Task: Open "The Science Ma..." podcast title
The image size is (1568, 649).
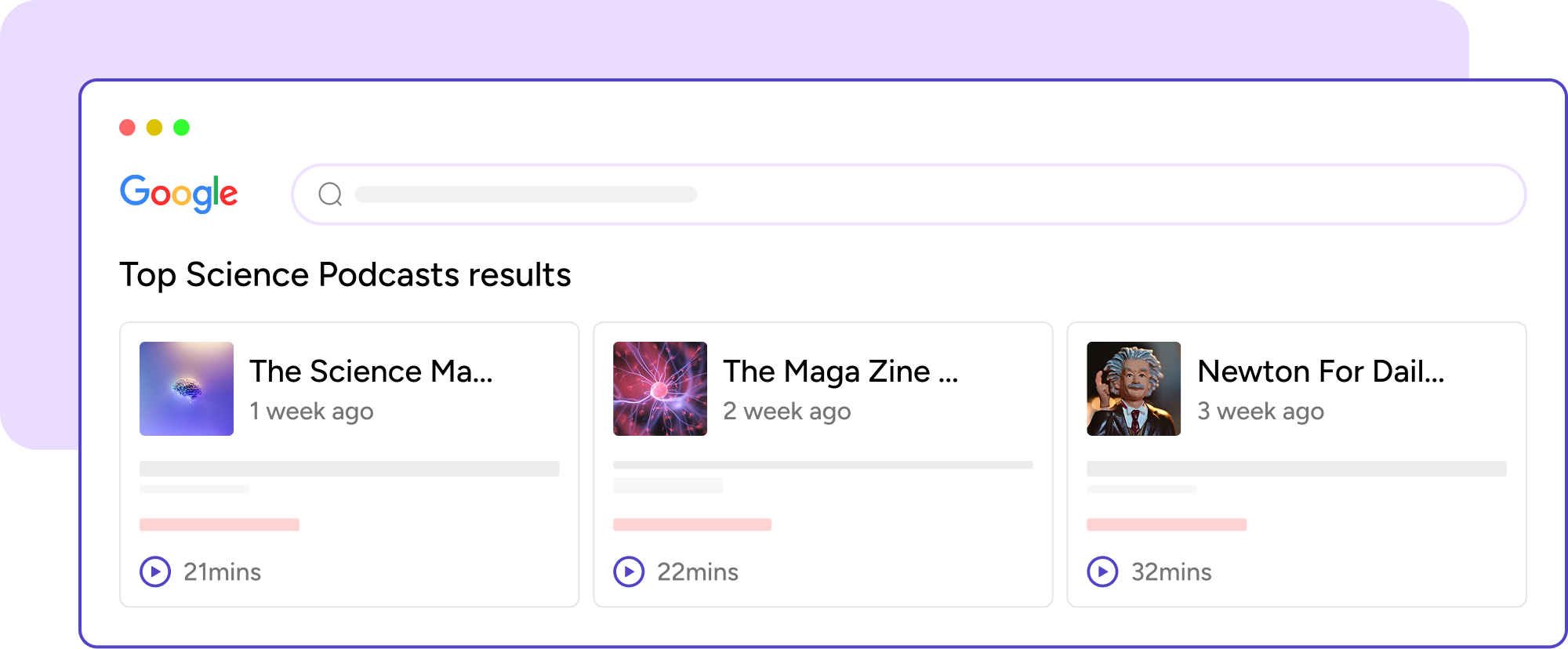Action: pos(371,372)
